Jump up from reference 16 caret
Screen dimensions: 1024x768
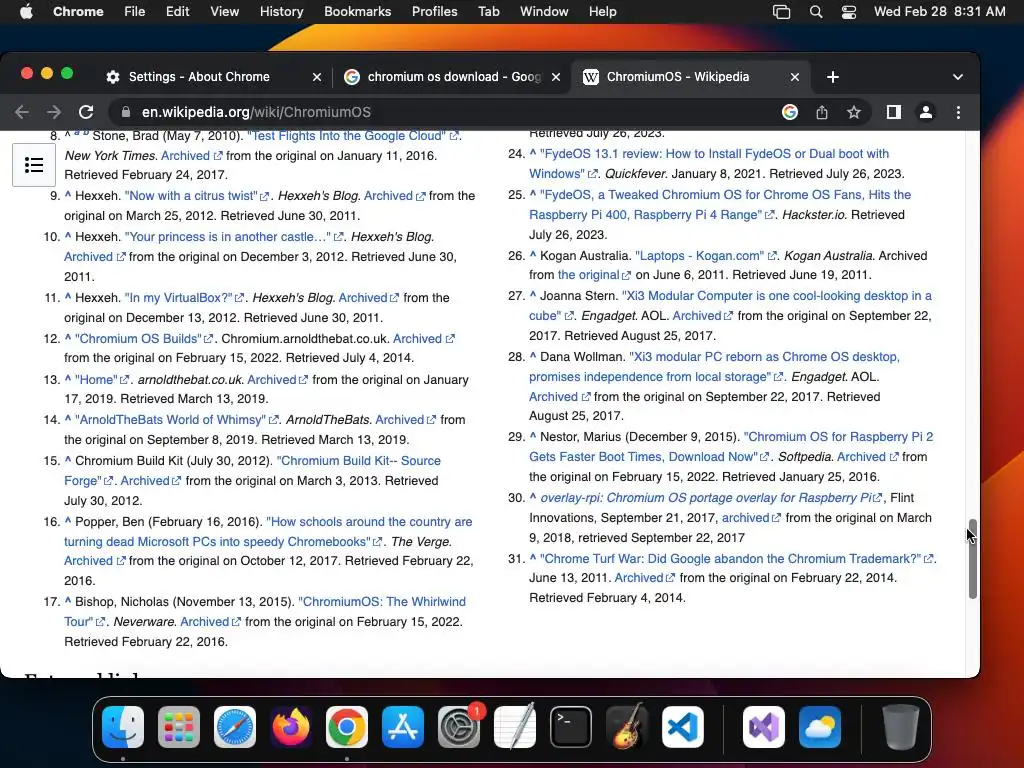point(68,520)
